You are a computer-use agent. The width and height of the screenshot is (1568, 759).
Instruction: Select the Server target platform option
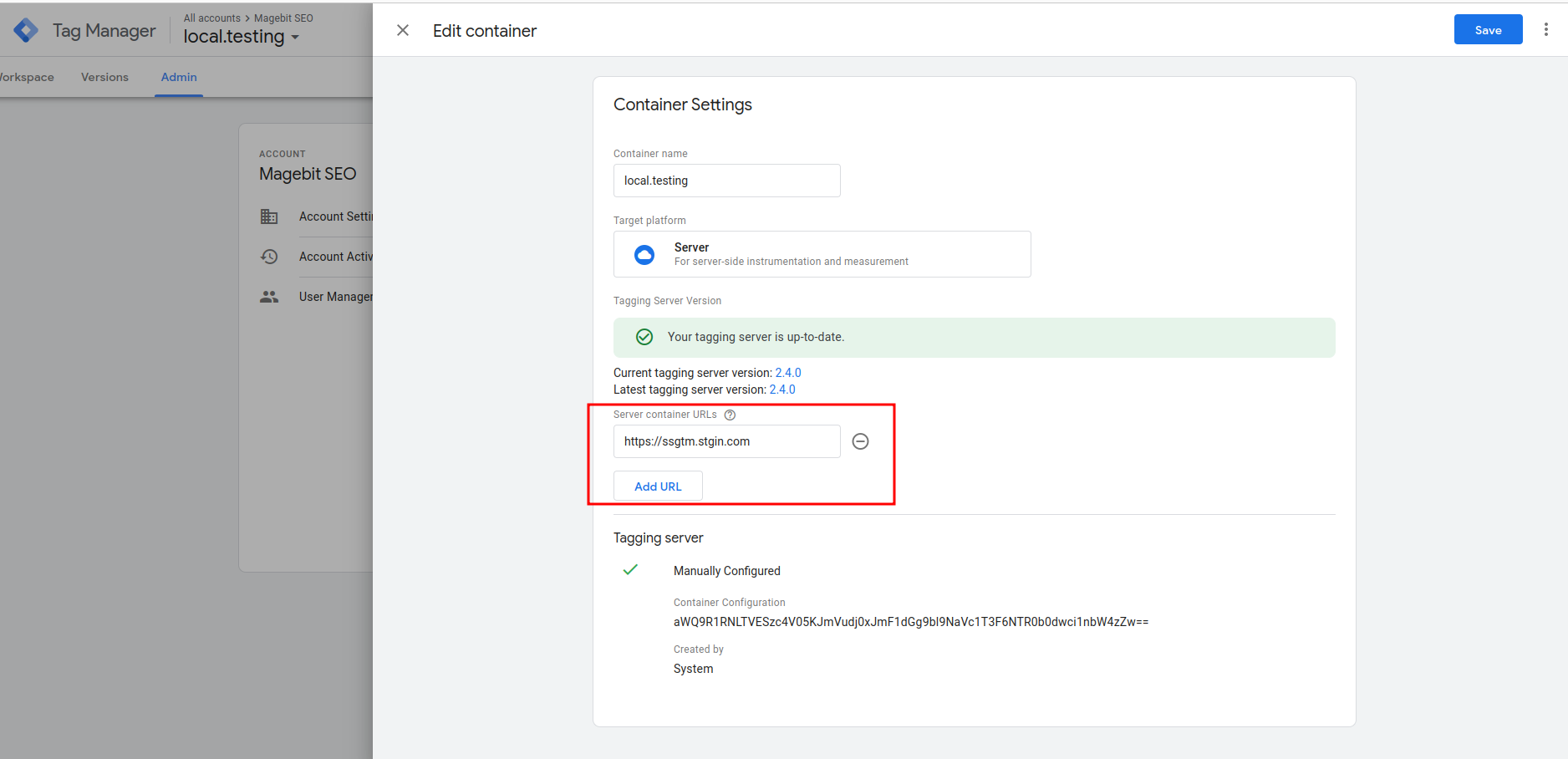tap(822, 254)
